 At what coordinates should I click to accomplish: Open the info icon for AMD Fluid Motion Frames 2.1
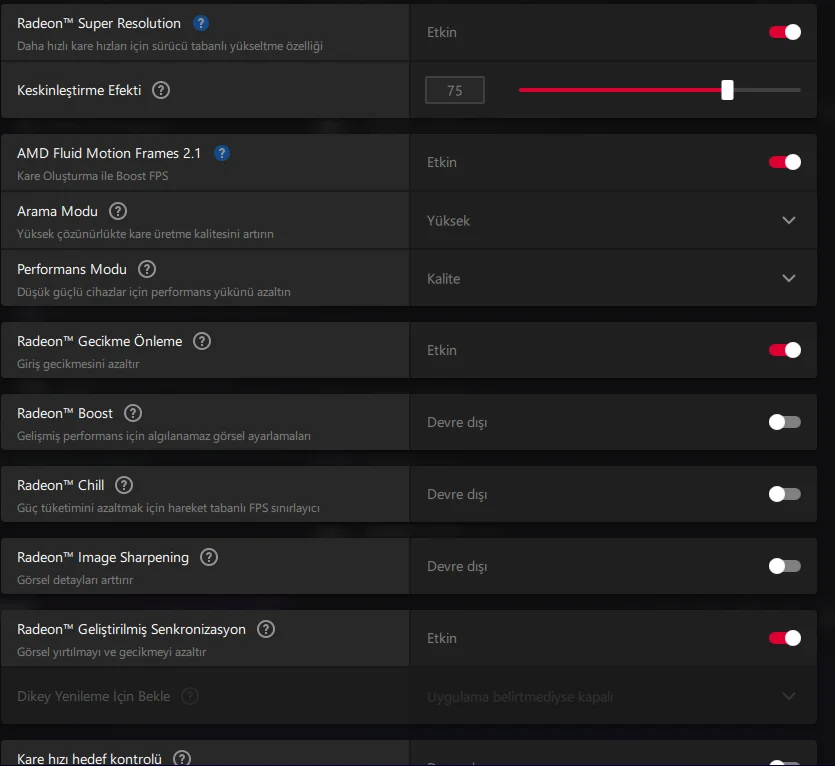(222, 153)
